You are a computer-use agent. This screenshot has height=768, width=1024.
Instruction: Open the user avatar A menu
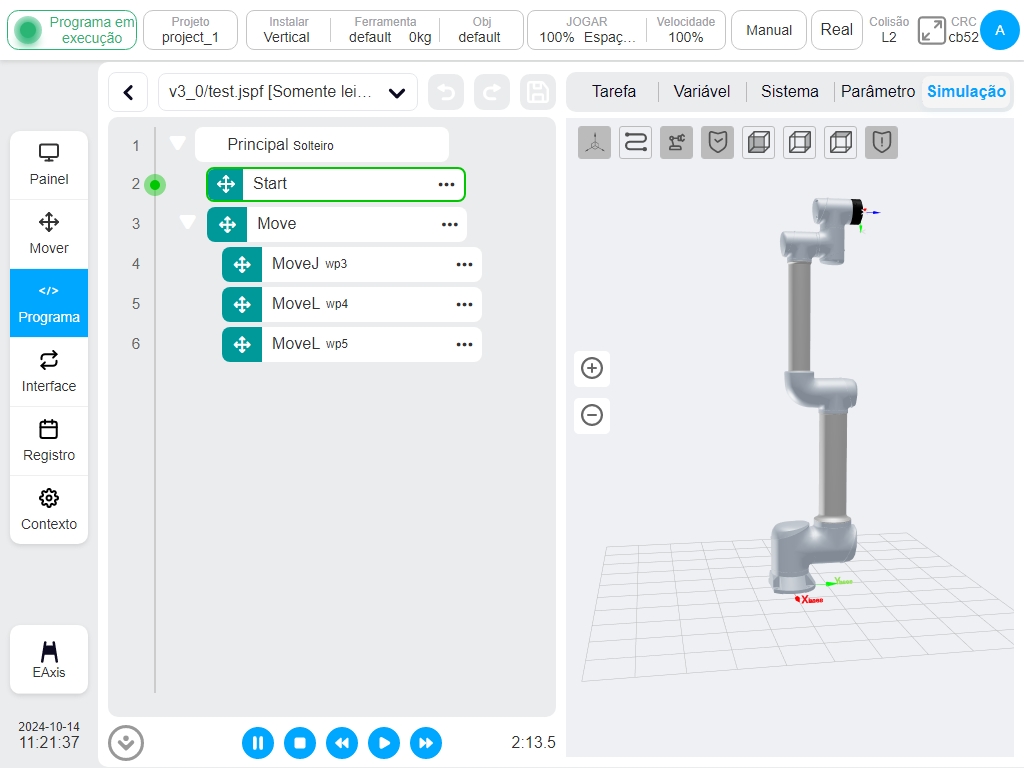1000,30
